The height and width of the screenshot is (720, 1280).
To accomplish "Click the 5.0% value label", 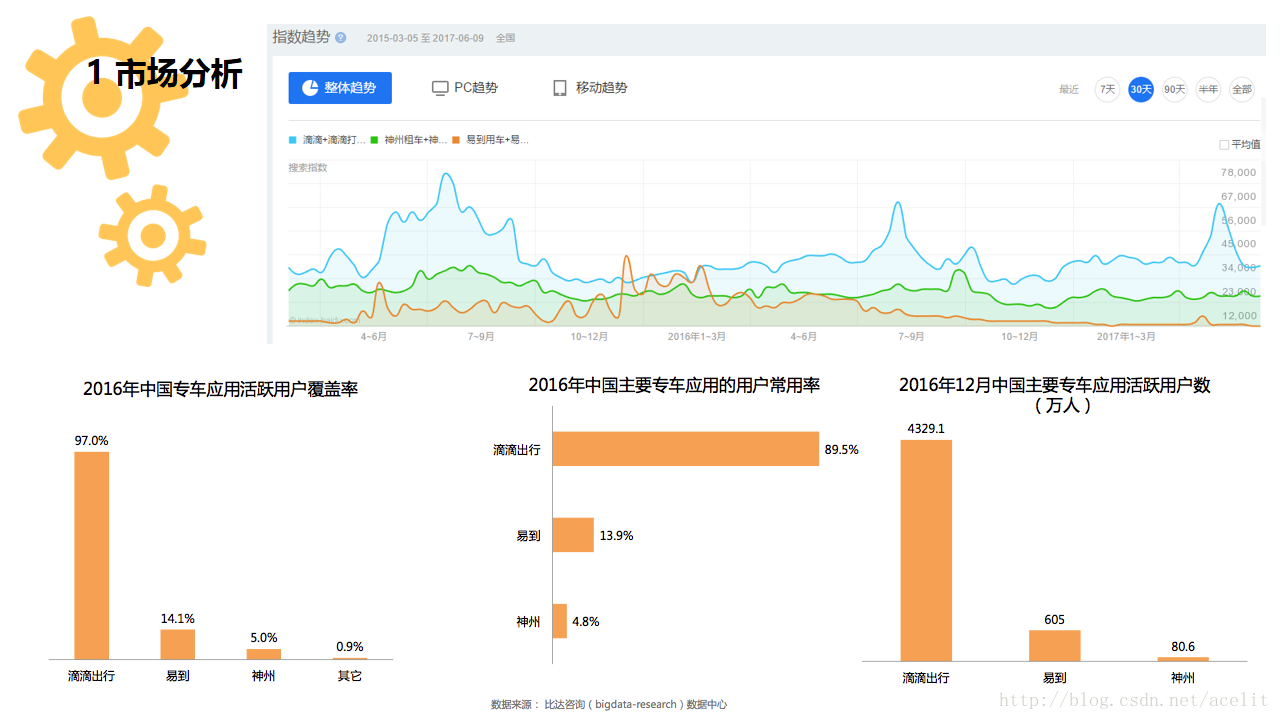I will coord(264,638).
